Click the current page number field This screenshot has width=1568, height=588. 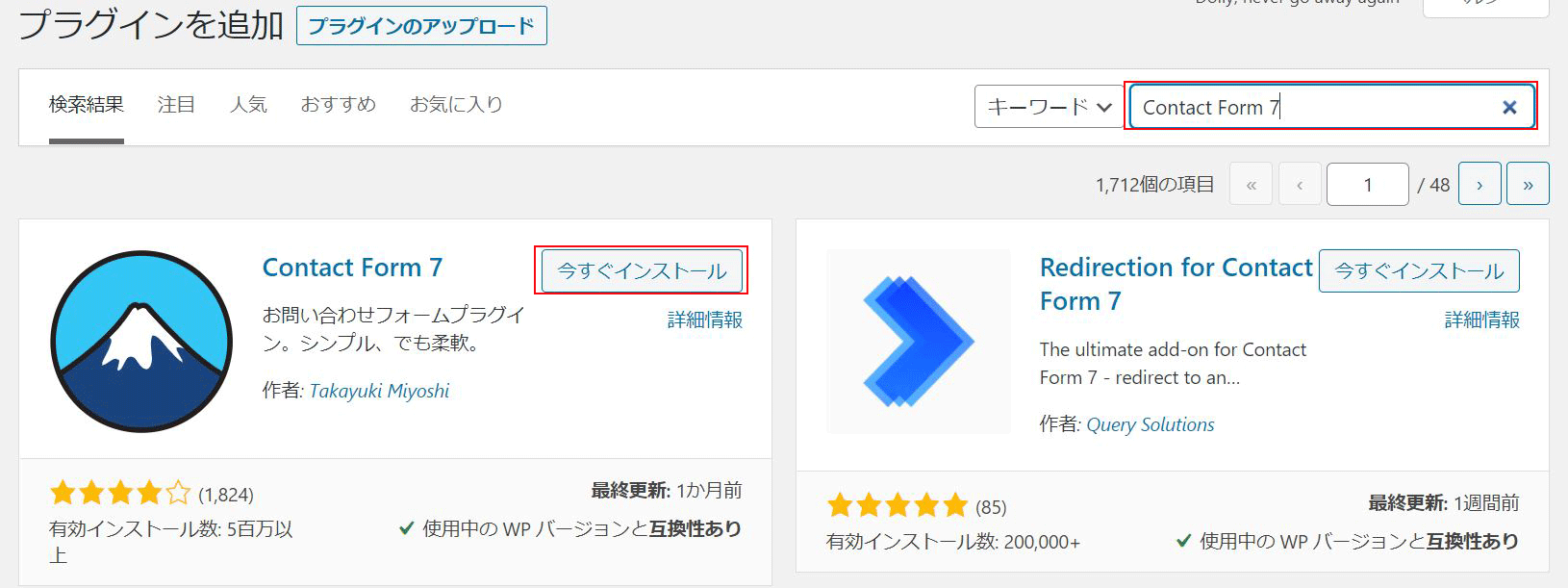click(x=1367, y=185)
